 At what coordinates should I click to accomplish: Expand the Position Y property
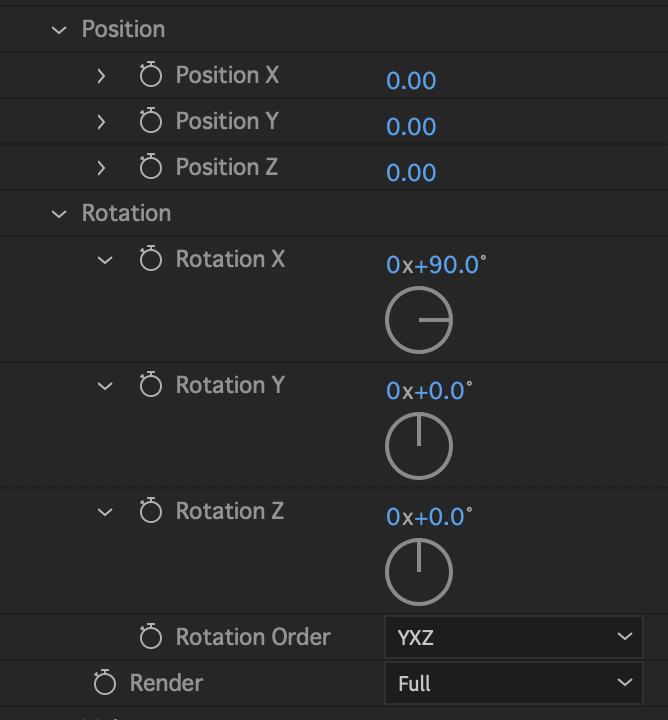point(101,122)
